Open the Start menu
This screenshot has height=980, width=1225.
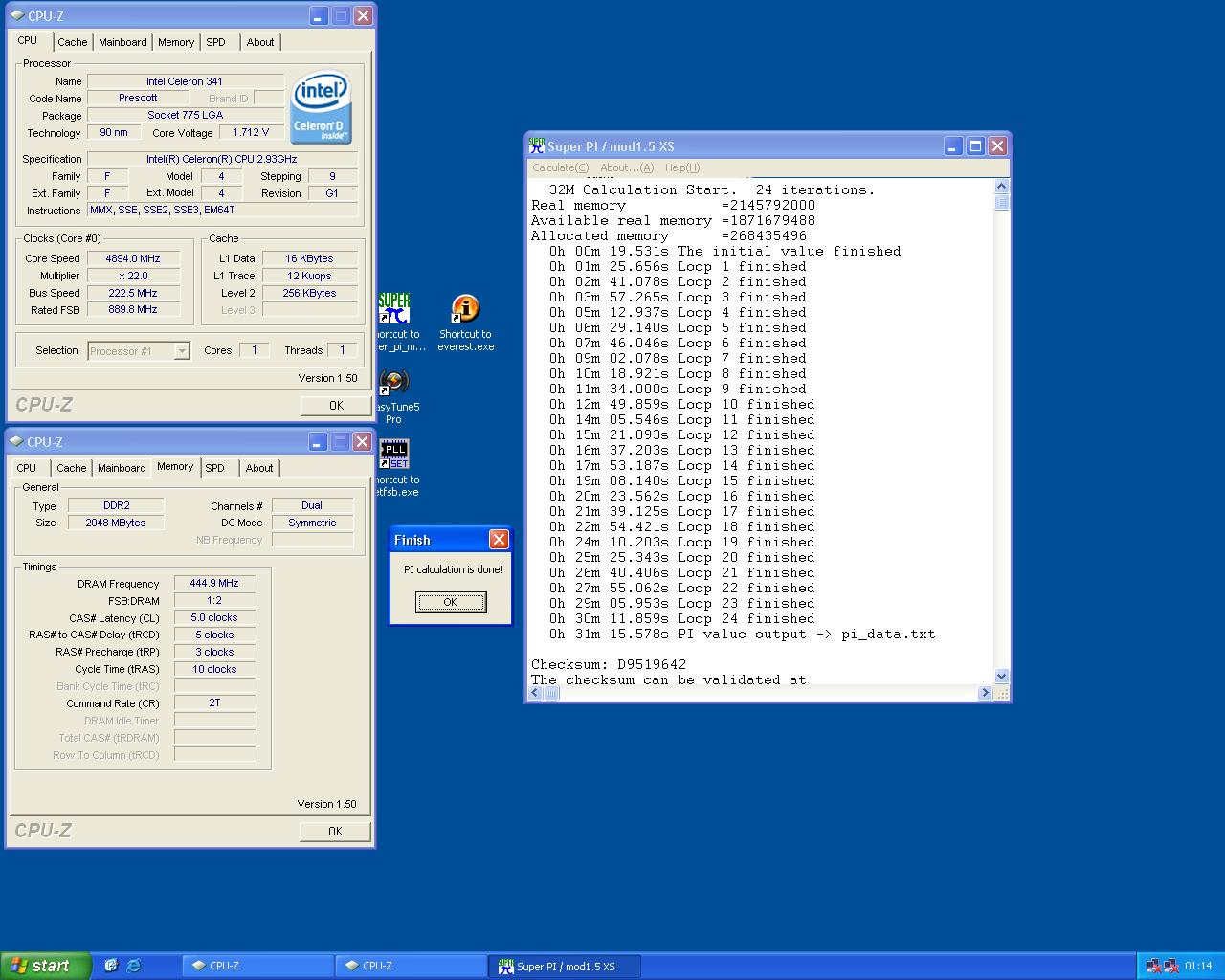click(x=45, y=966)
